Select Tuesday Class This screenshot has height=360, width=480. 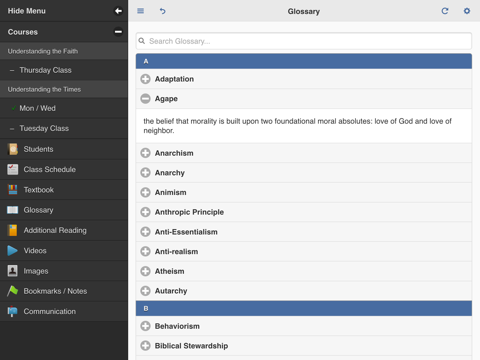pyautogui.click(x=64, y=128)
